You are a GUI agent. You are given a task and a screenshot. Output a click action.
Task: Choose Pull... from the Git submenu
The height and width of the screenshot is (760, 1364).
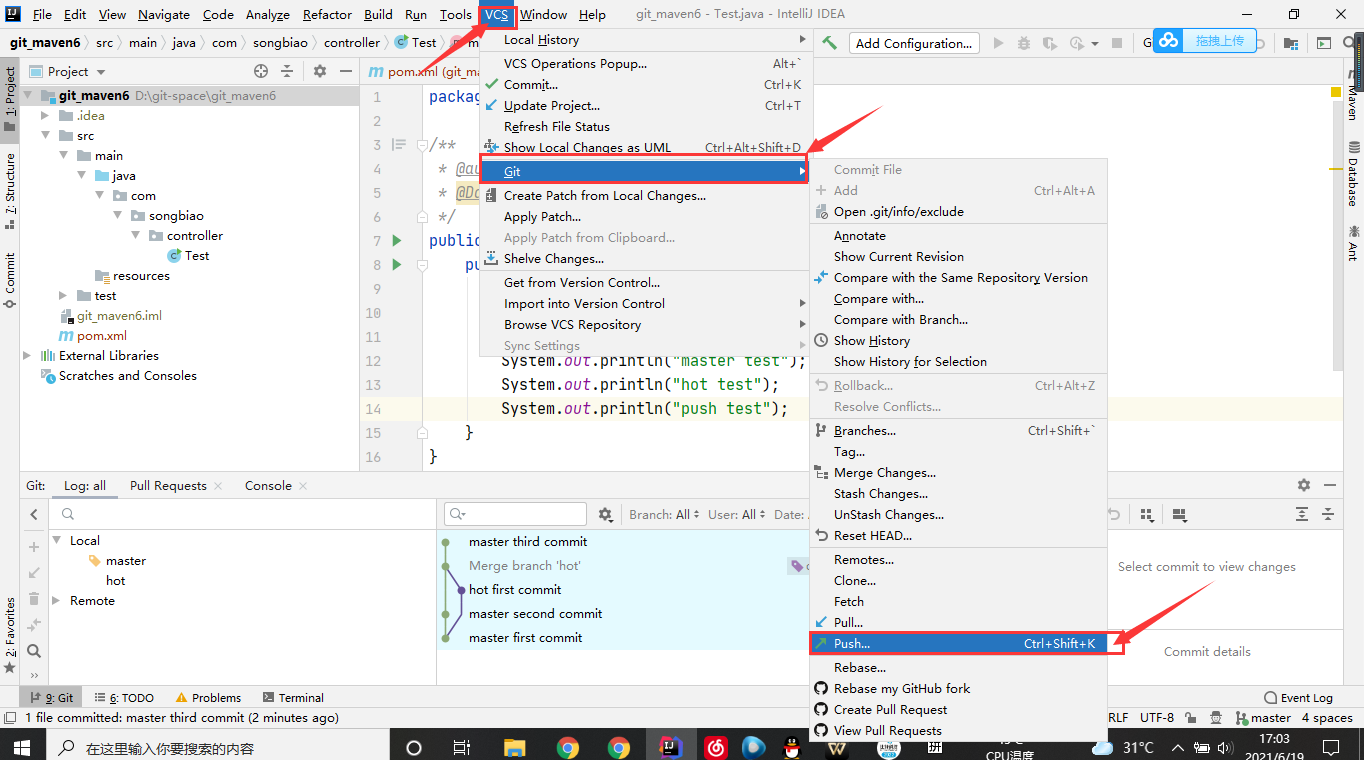(958, 622)
